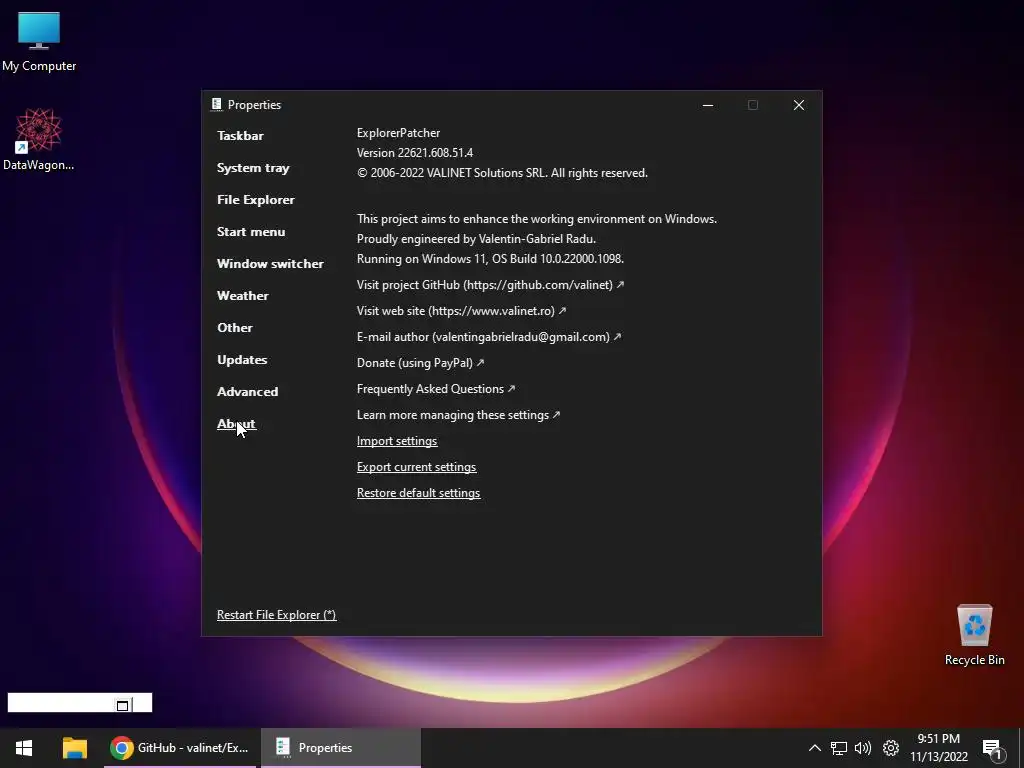1024x768 pixels.
Task: Minimize the Properties window
Action: pos(708,105)
